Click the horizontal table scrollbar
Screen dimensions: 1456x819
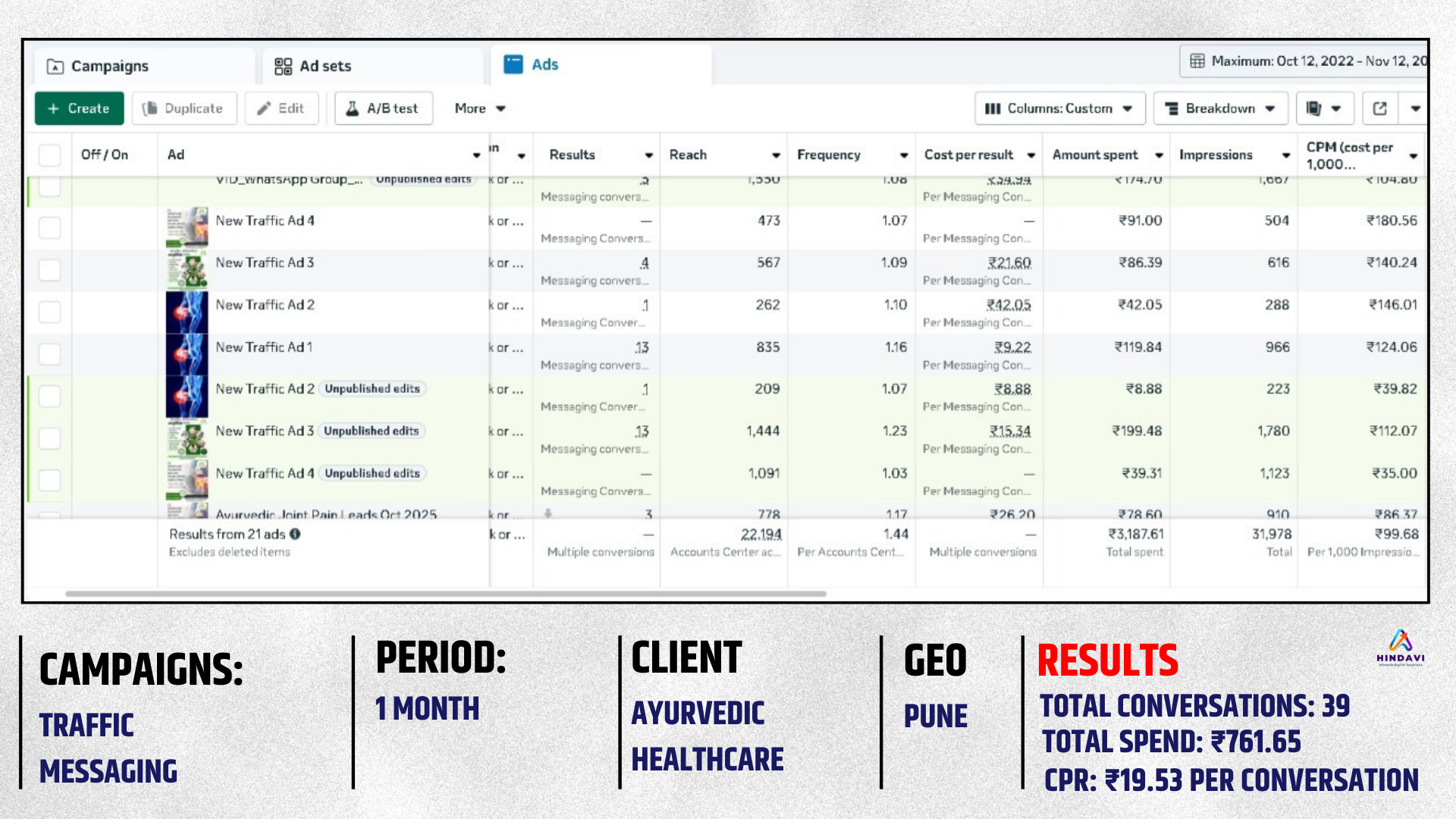point(445,594)
